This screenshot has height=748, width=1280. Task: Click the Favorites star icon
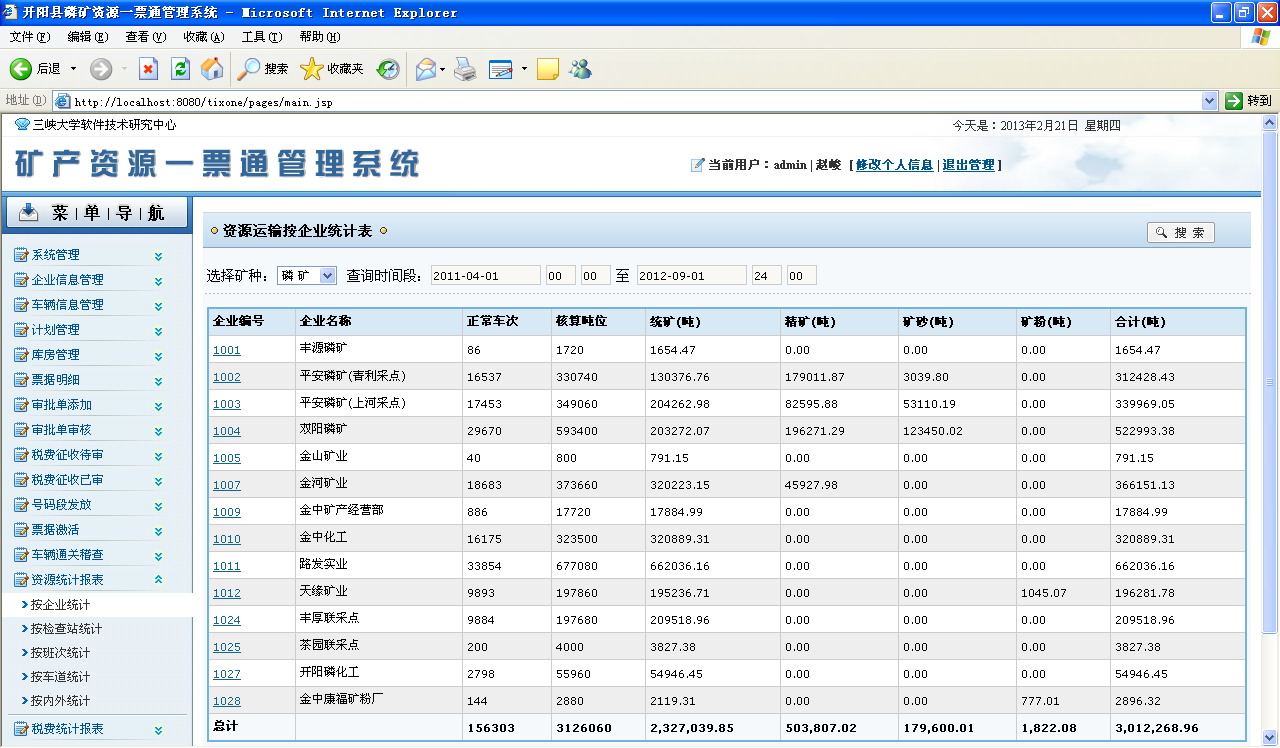coord(311,69)
